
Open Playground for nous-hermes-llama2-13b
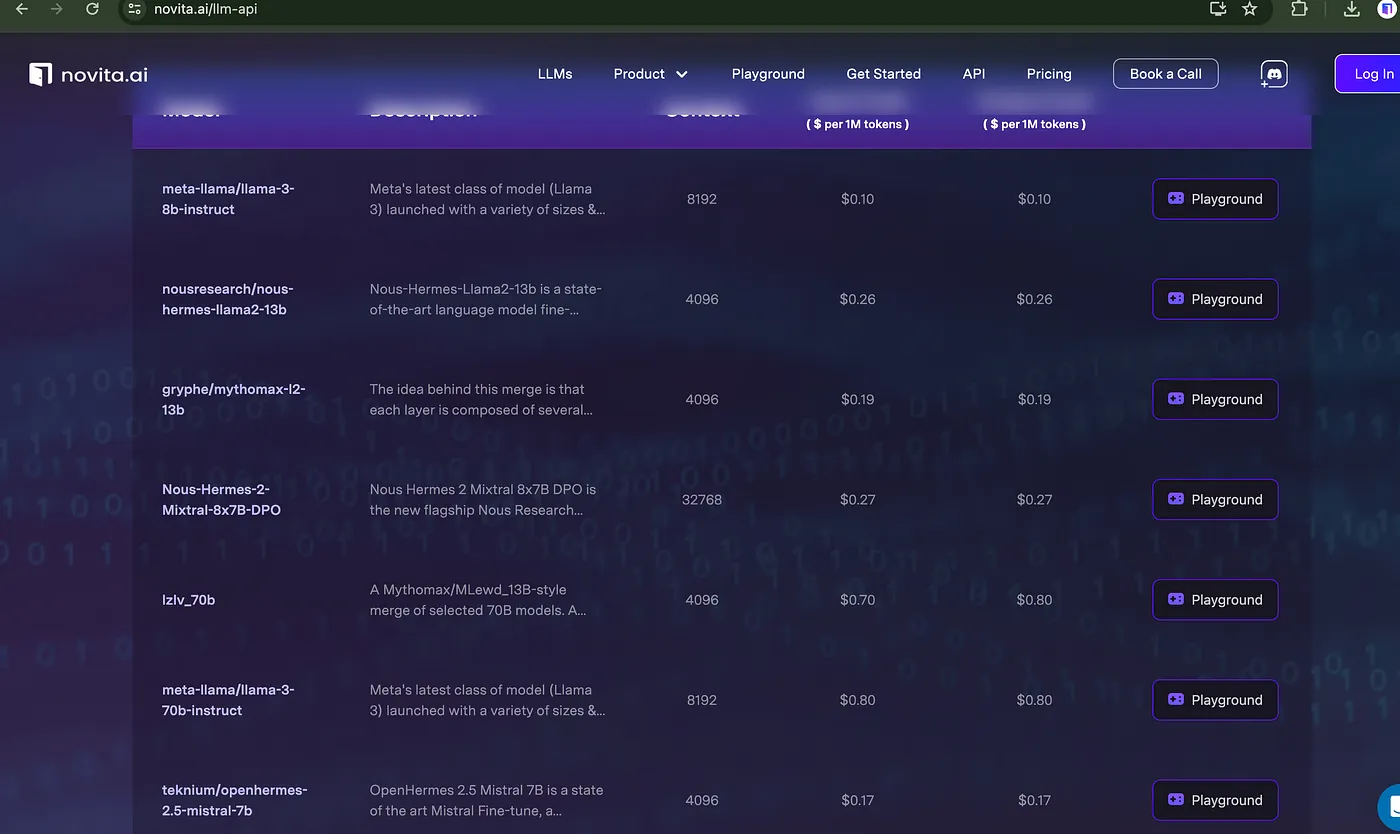click(1215, 299)
